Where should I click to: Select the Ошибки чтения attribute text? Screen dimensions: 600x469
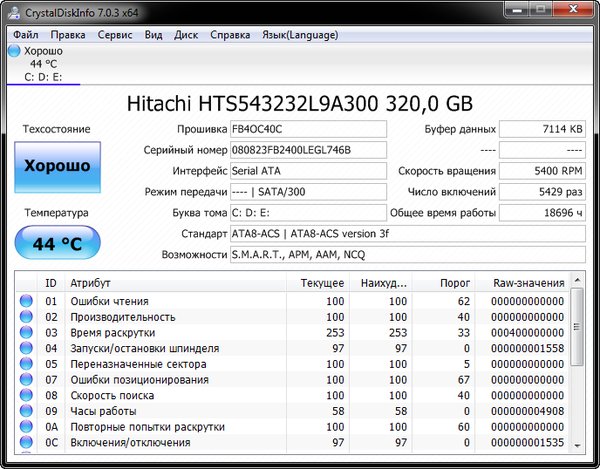tap(109, 301)
